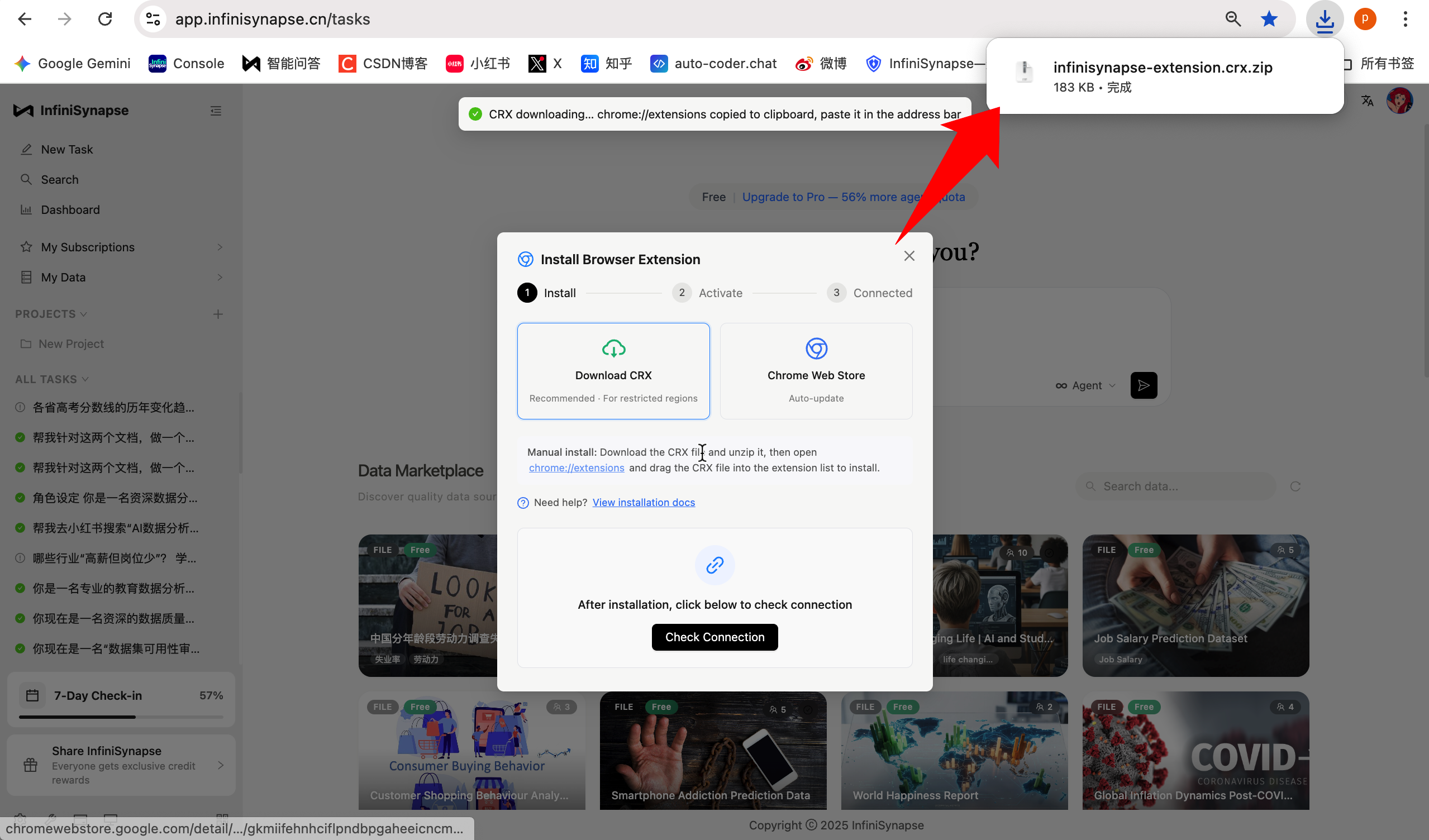Open the orange Chrome profile avatar
This screenshot has height=840, width=1429.
click(x=1365, y=20)
